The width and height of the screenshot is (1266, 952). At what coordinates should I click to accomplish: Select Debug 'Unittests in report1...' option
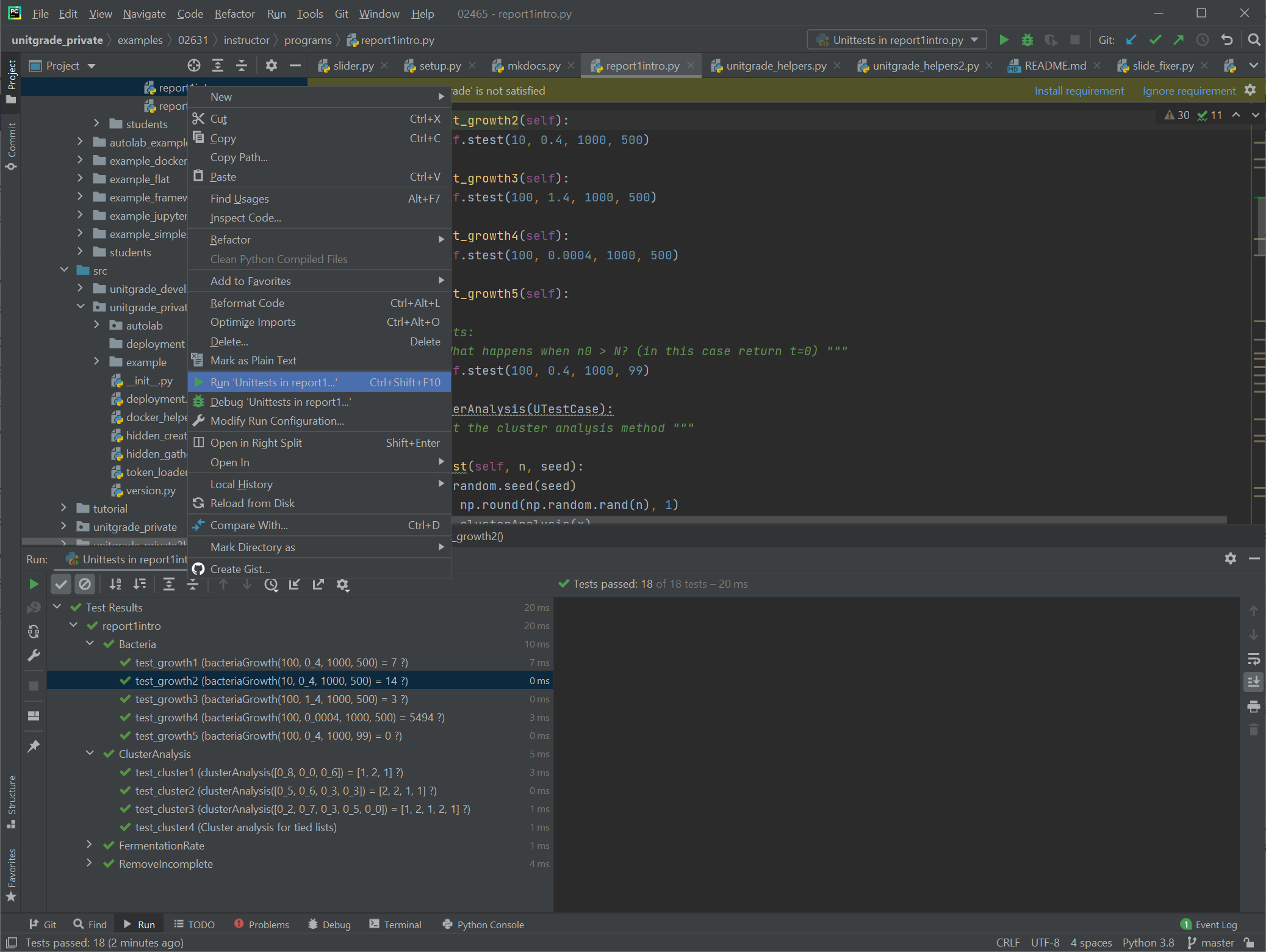click(281, 401)
